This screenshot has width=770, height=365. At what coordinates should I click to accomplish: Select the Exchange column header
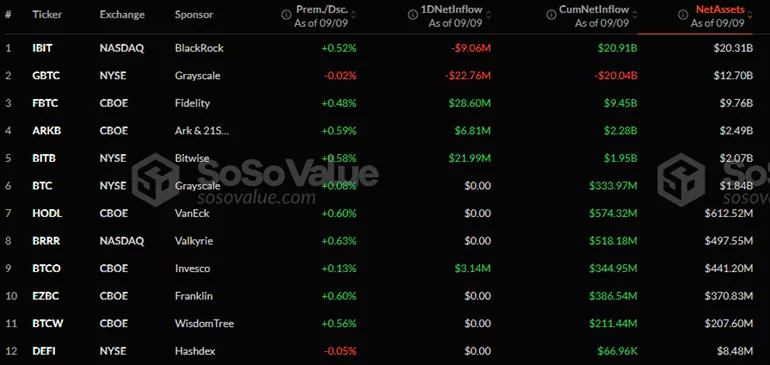click(122, 14)
